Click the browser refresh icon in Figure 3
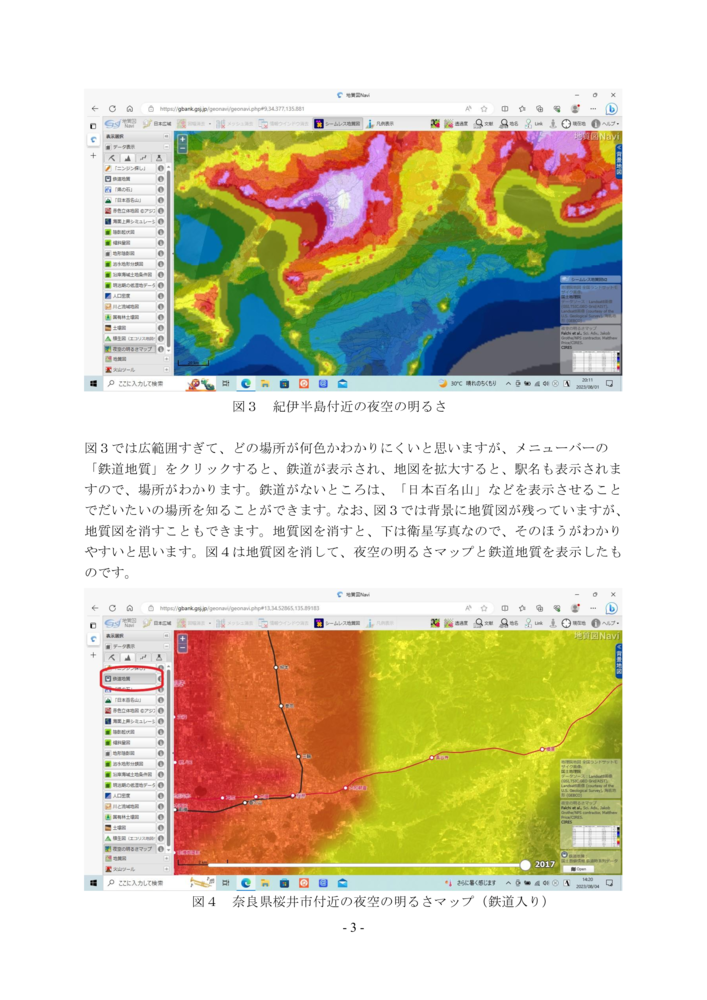The height and width of the screenshot is (1000, 707). (x=111, y=108)
